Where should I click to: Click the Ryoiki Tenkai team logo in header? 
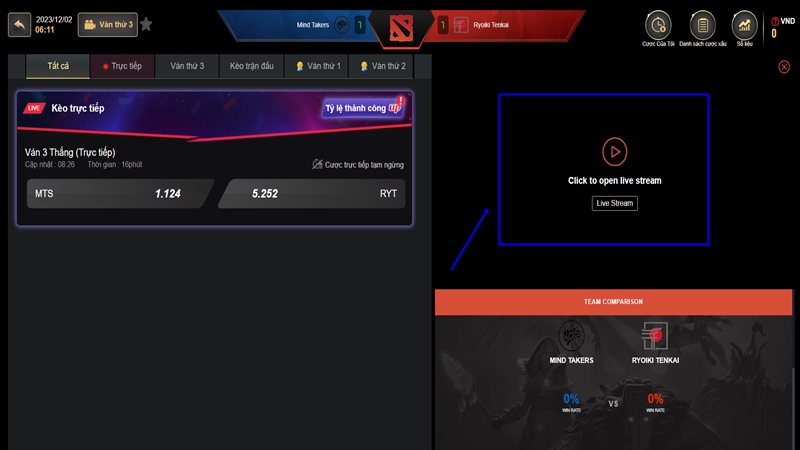(461, 24)
